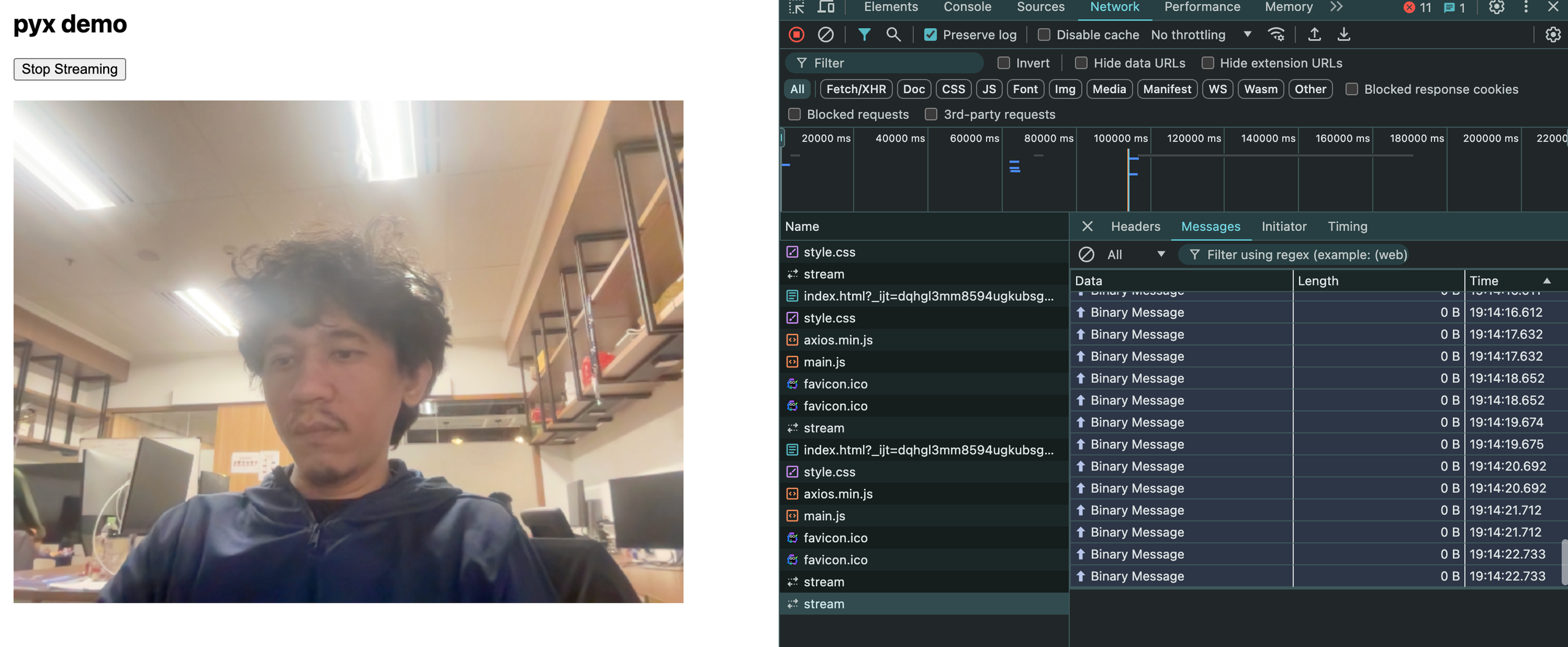Stop recording the network log
Screen dimensions: 1568x647
(x=796, y=34)
